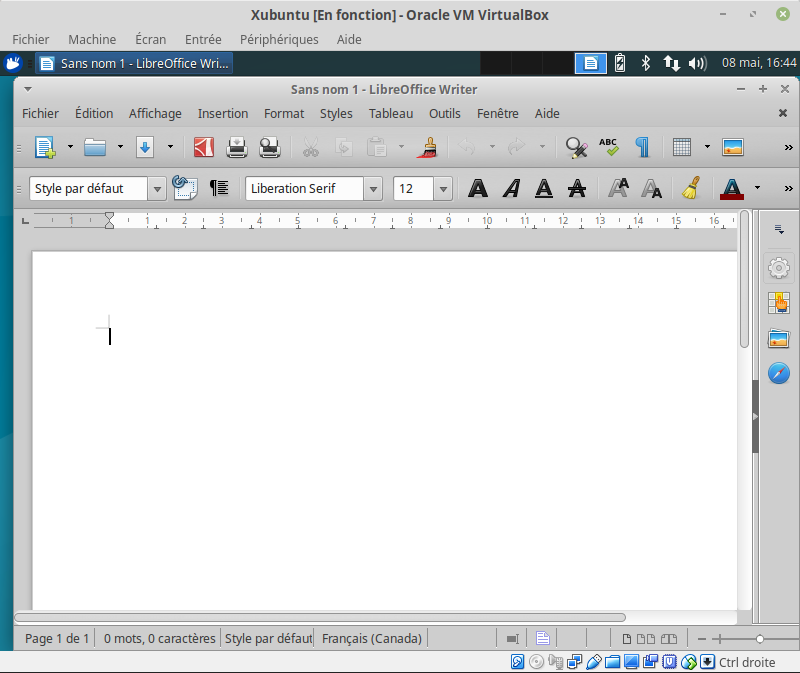Click the Print document icon
Viewport: 800px width, 673px height.
pos(237,148)
